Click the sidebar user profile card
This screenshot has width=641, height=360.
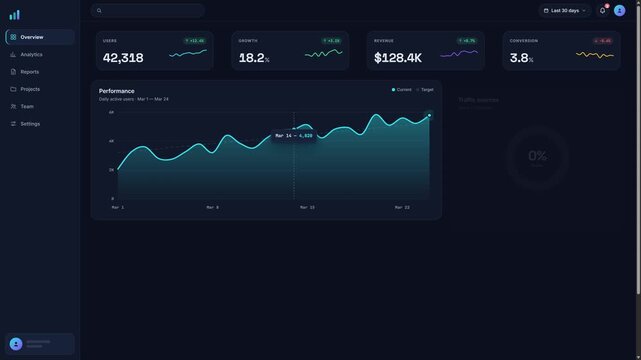click(40, 344)
